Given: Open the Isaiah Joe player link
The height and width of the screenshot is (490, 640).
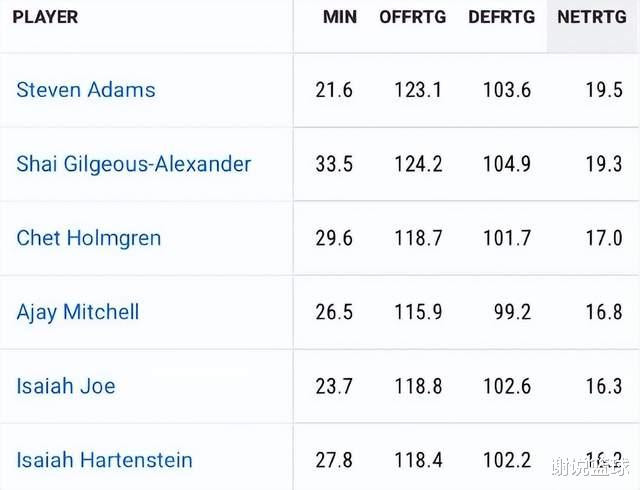Looking at the screenshot, I should 65,386.
